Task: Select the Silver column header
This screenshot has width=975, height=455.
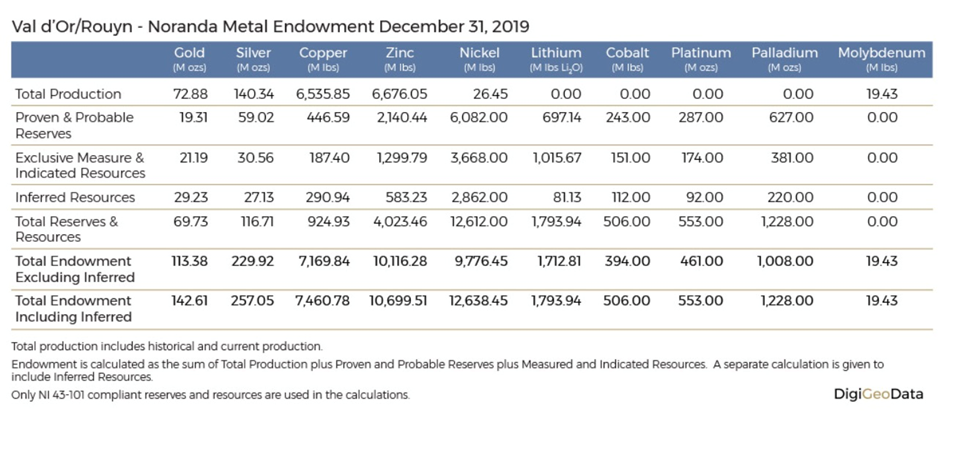Action: [x=253, y=53]
